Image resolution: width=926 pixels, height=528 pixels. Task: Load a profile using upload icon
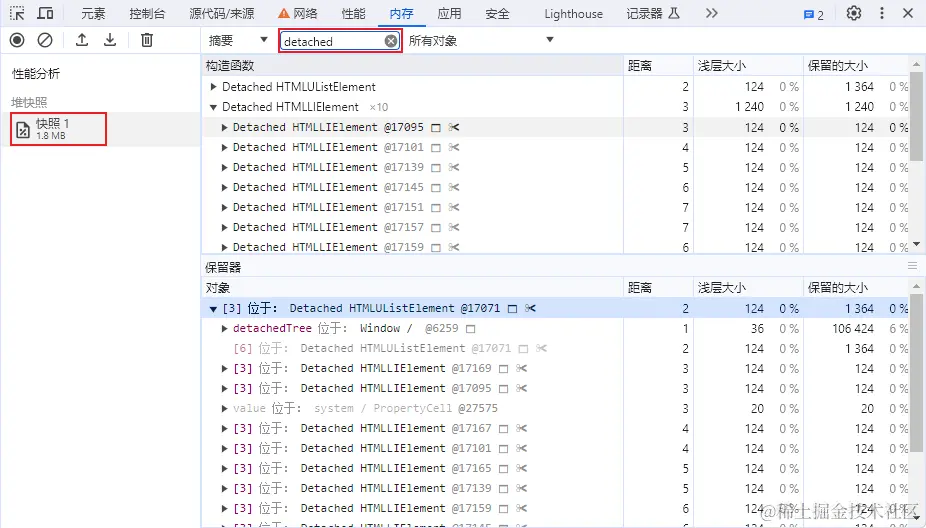pos(82,40)
